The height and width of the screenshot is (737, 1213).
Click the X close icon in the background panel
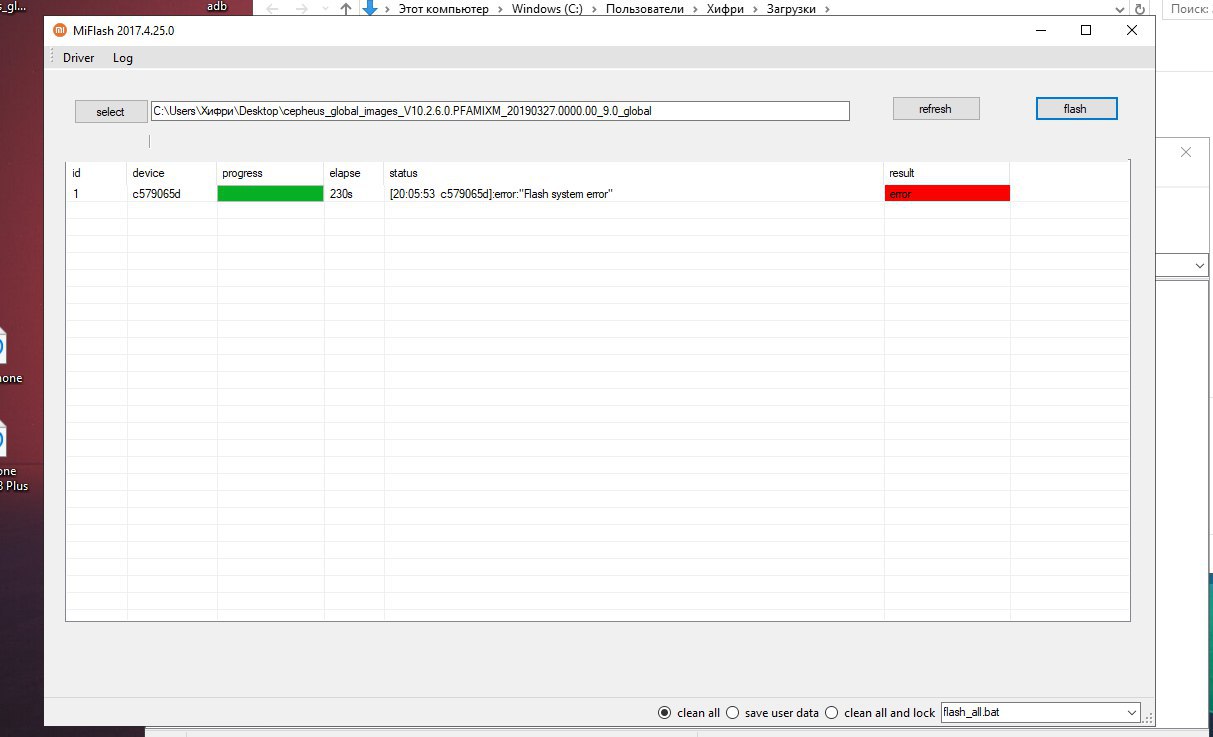(x=1186, y=153)
